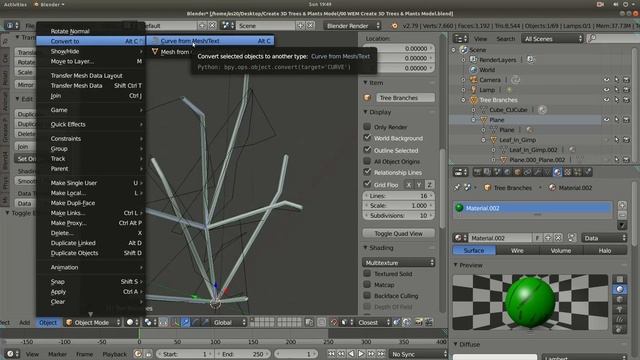Toggle snapping magnet icon in viewport header
Screen dimensions: 640x360
click(334, 322)
